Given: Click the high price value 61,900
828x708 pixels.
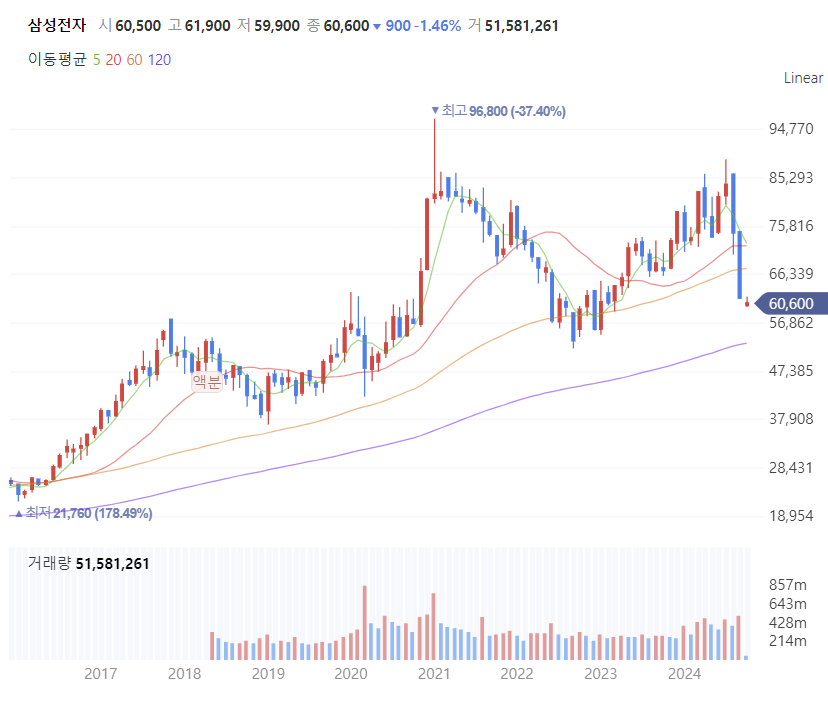Looking at the screenshot, I should (x=208, y=25).
